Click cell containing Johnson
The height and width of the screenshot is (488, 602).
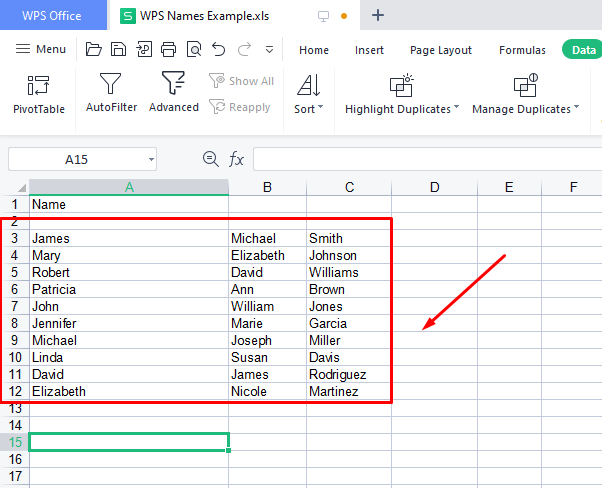tap(349, 255)
